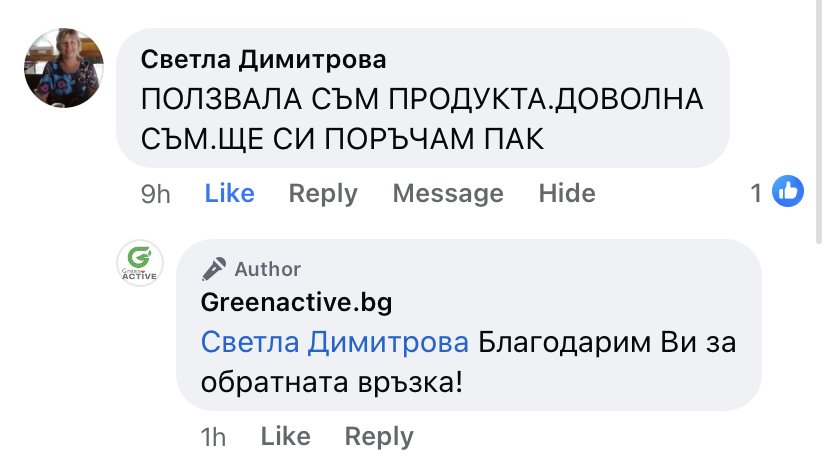Open the 9h comment timestamp
This screenshot has width=828, height=464.
click(155, 194)
